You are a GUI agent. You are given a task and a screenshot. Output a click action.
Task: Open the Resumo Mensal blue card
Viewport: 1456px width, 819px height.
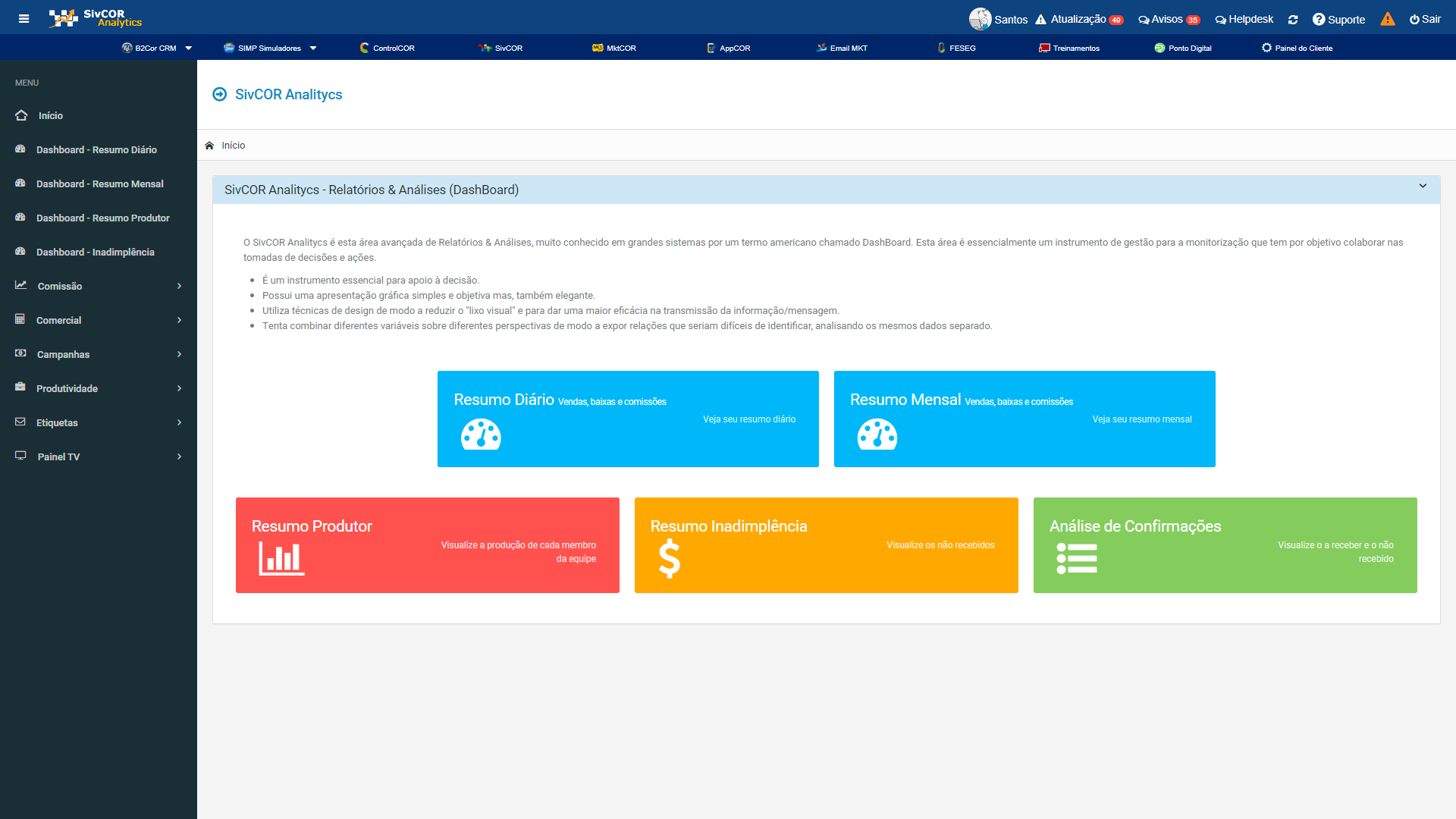1024,419
